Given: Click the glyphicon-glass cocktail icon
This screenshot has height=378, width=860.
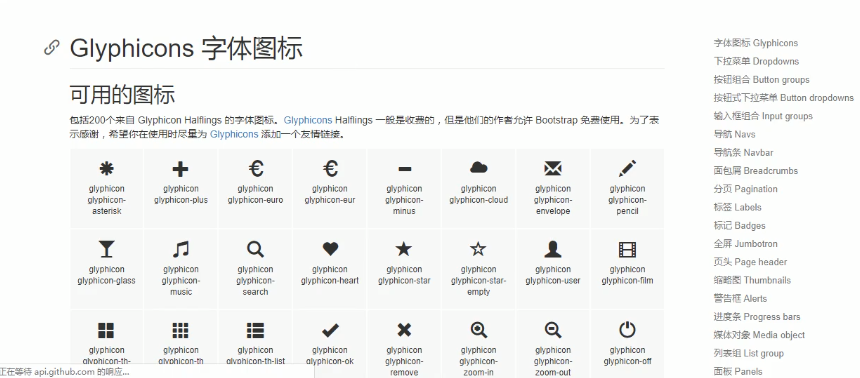Looking at the screenshot, I should click(x=106, y=250).
